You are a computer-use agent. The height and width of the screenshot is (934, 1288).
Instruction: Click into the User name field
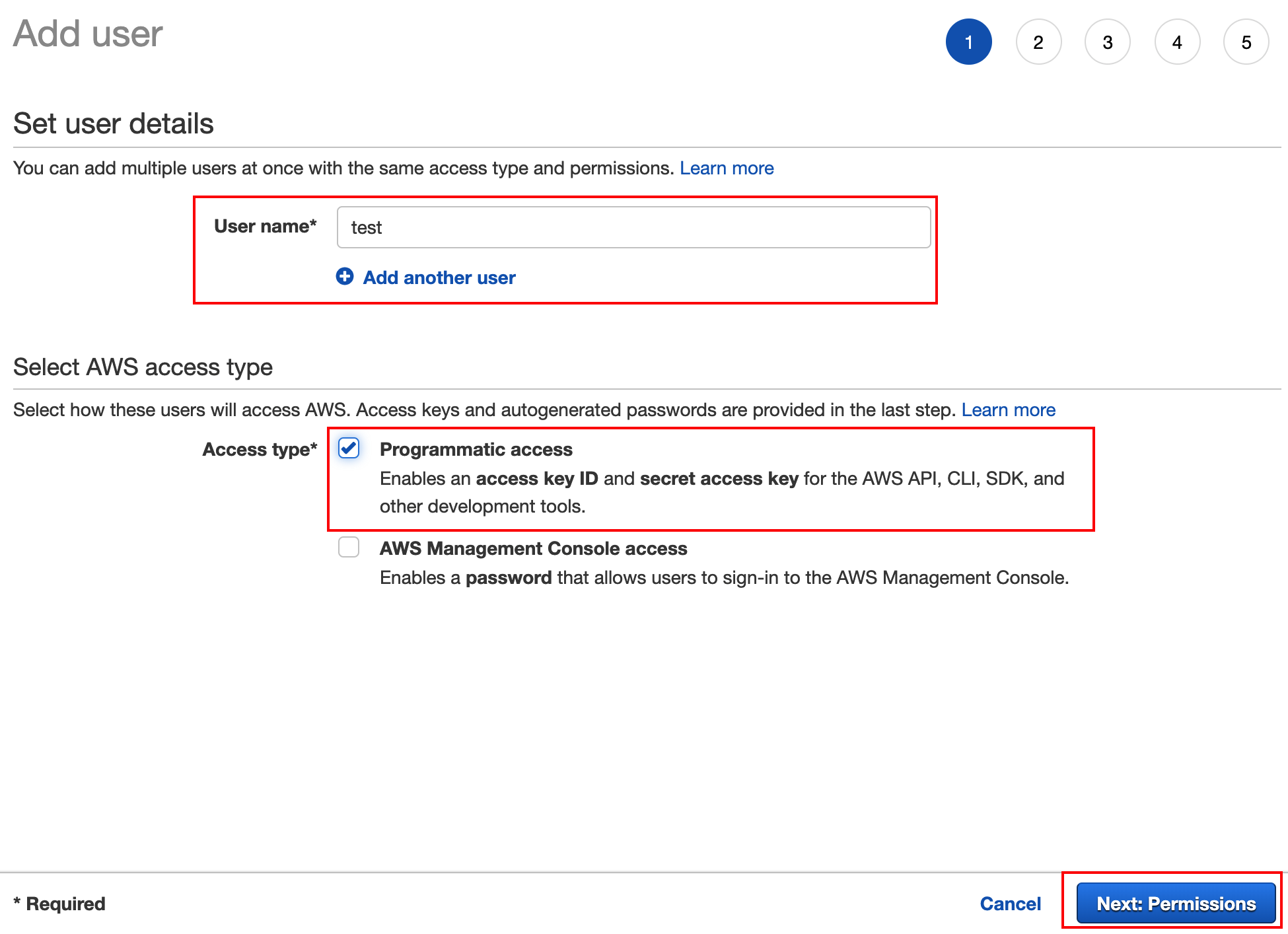633,227
